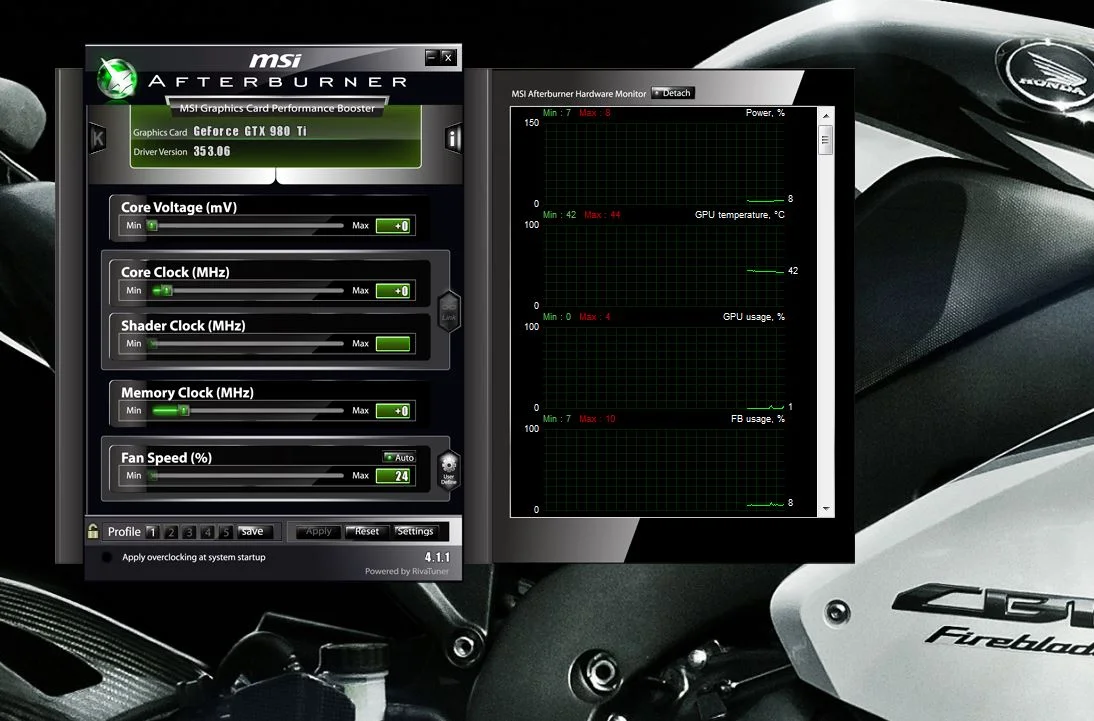Click the Kombustor K icon
The image size is (1094, 721).
(x=98, y=138)
